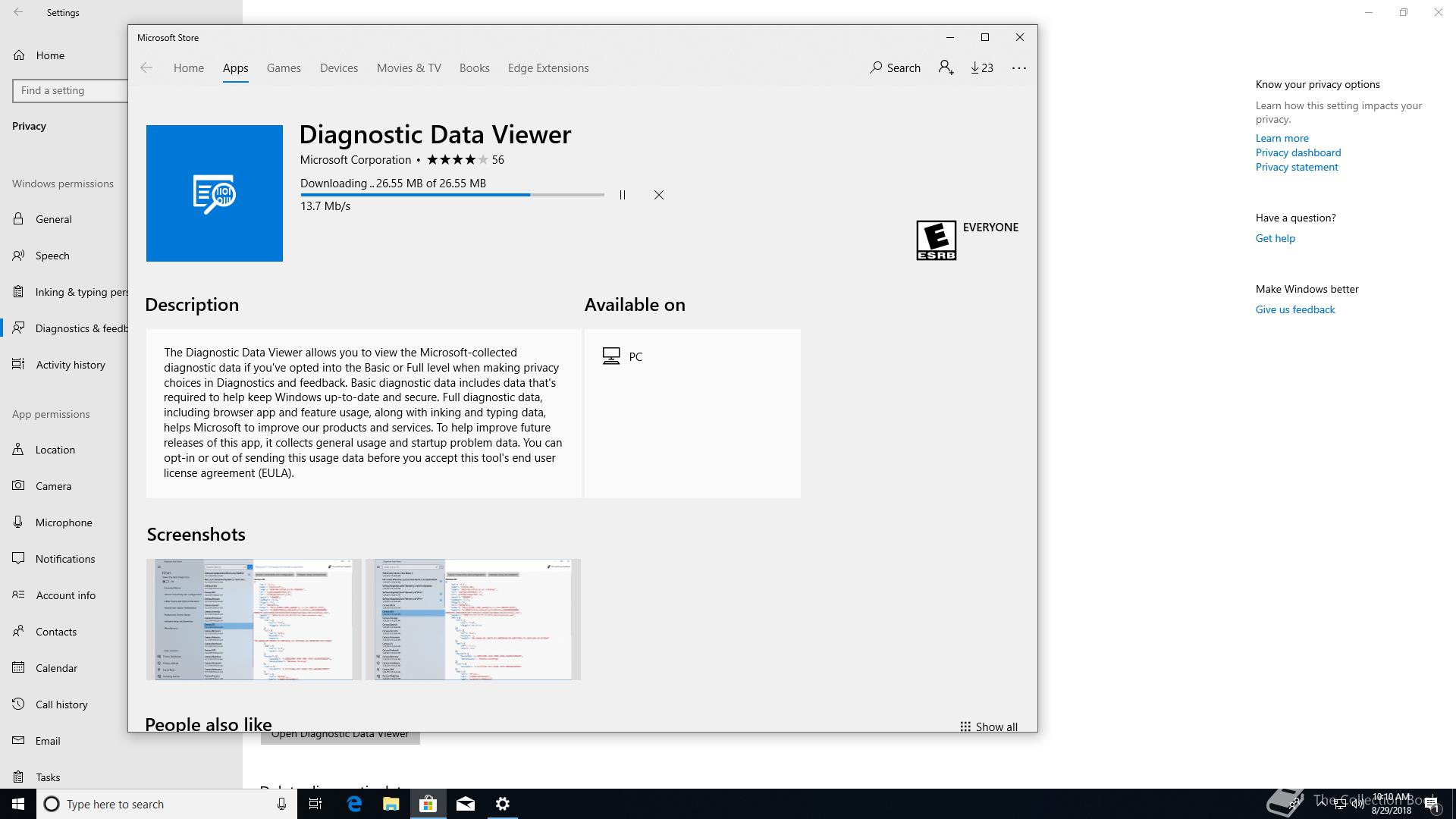Click the Open Diagnostic Data Viewer button
The width and height of the screenshot is (1456, 819).
[340, 738]
